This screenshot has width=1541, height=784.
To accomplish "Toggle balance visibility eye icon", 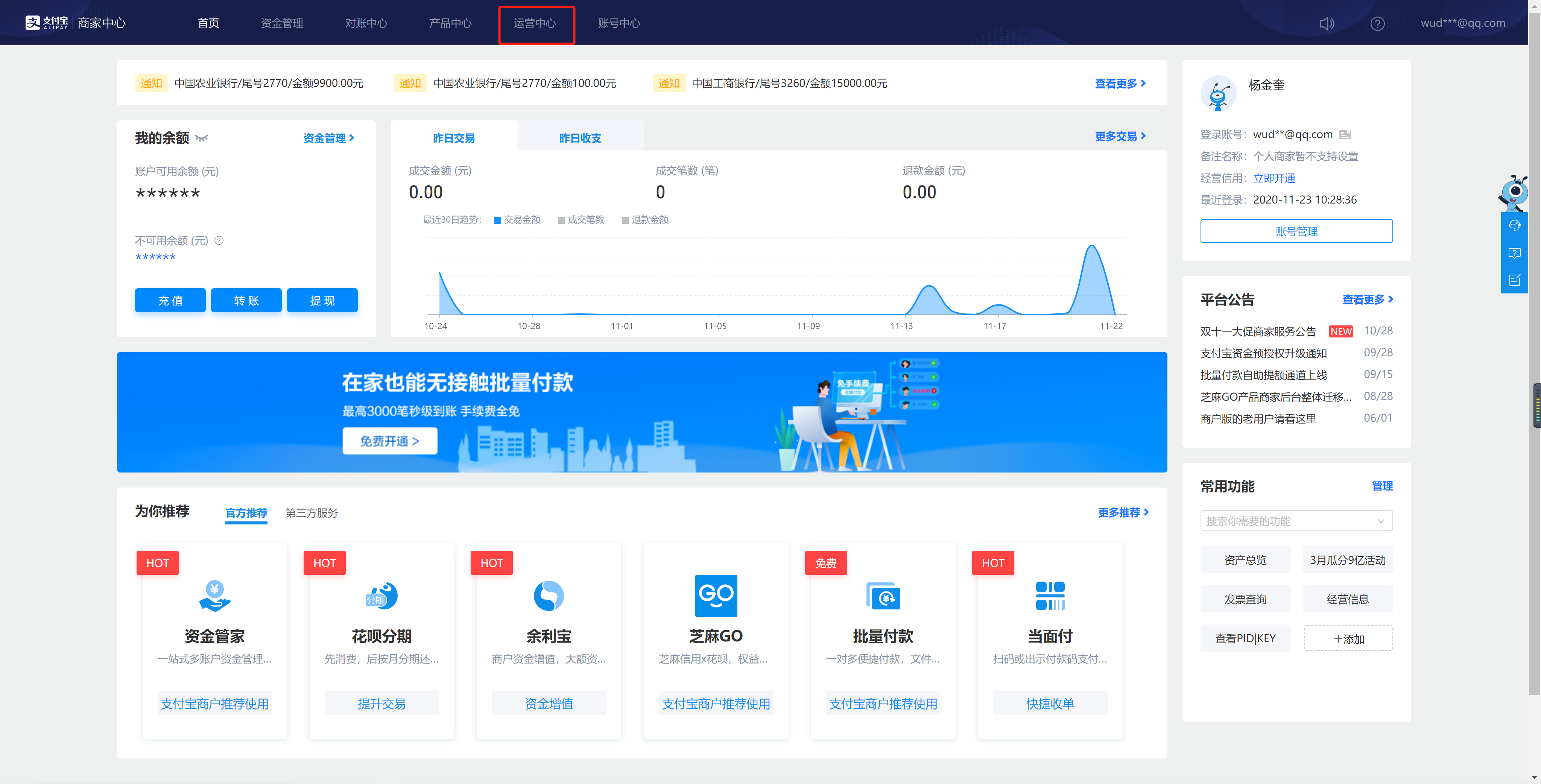I will click(x=202, y=138).
